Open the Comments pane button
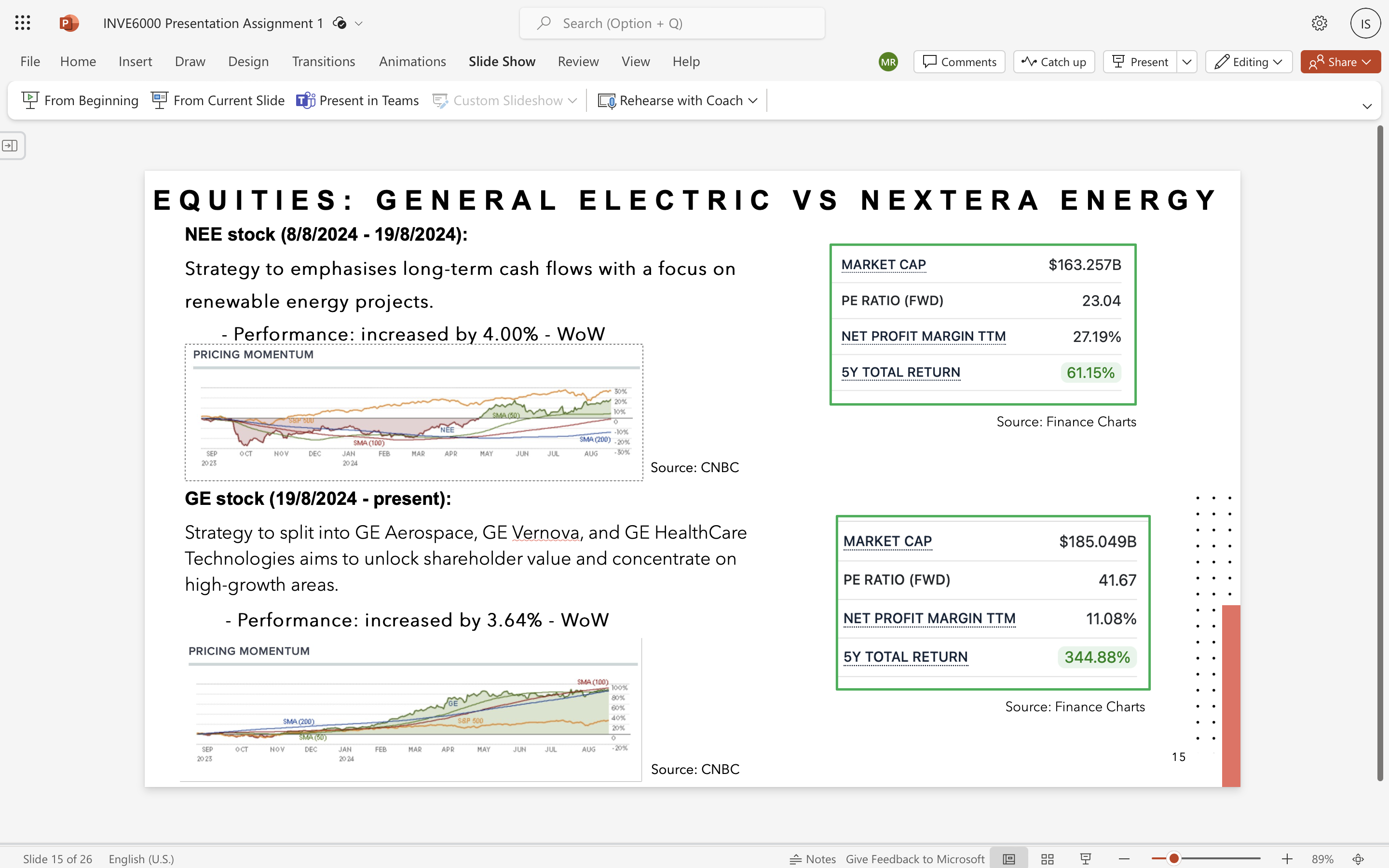 (959, 62)
